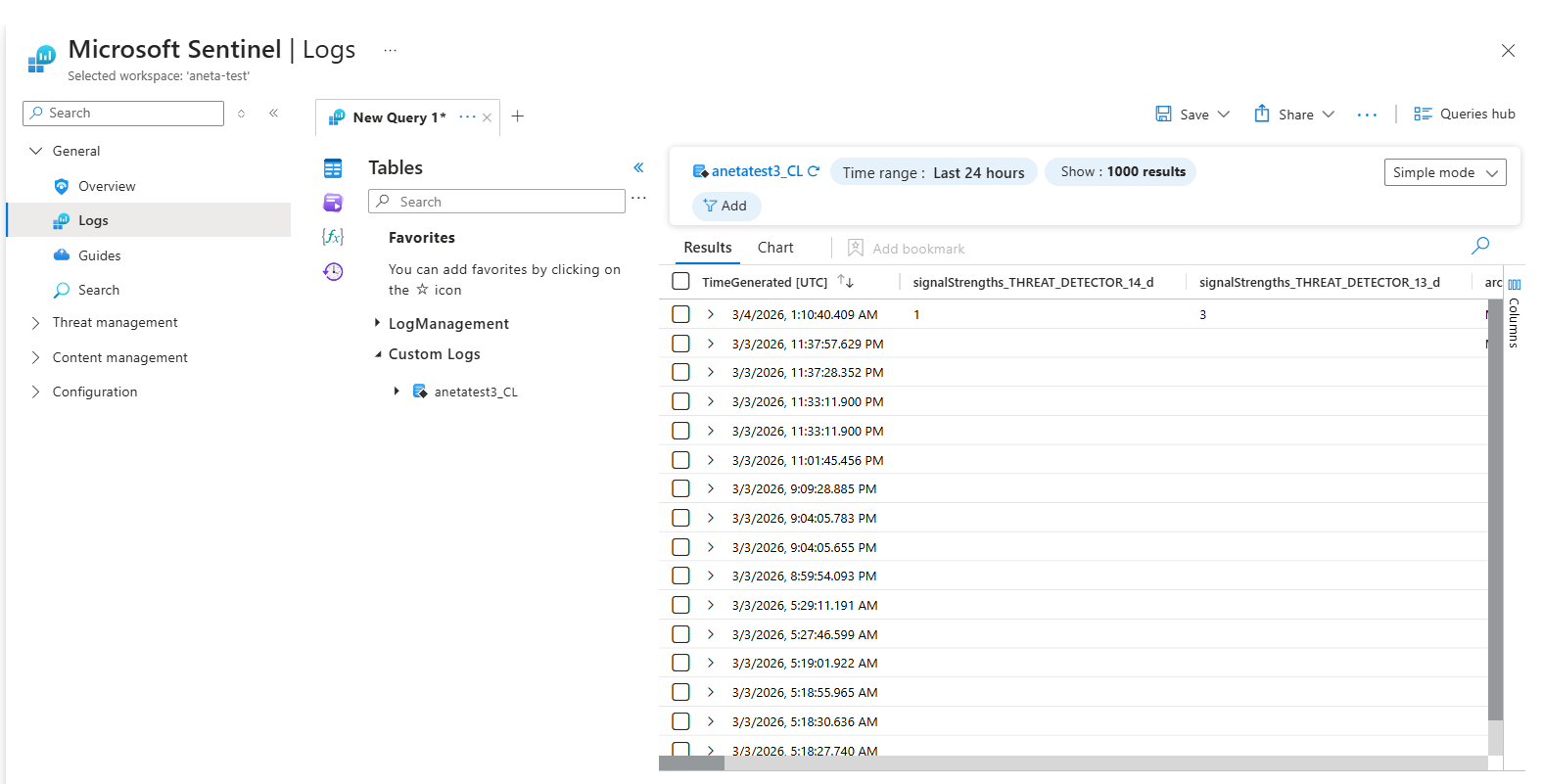1543x784 pixels.
Task: Refresh the anetatest3_CL table results
Action: (x=814, y=170)
